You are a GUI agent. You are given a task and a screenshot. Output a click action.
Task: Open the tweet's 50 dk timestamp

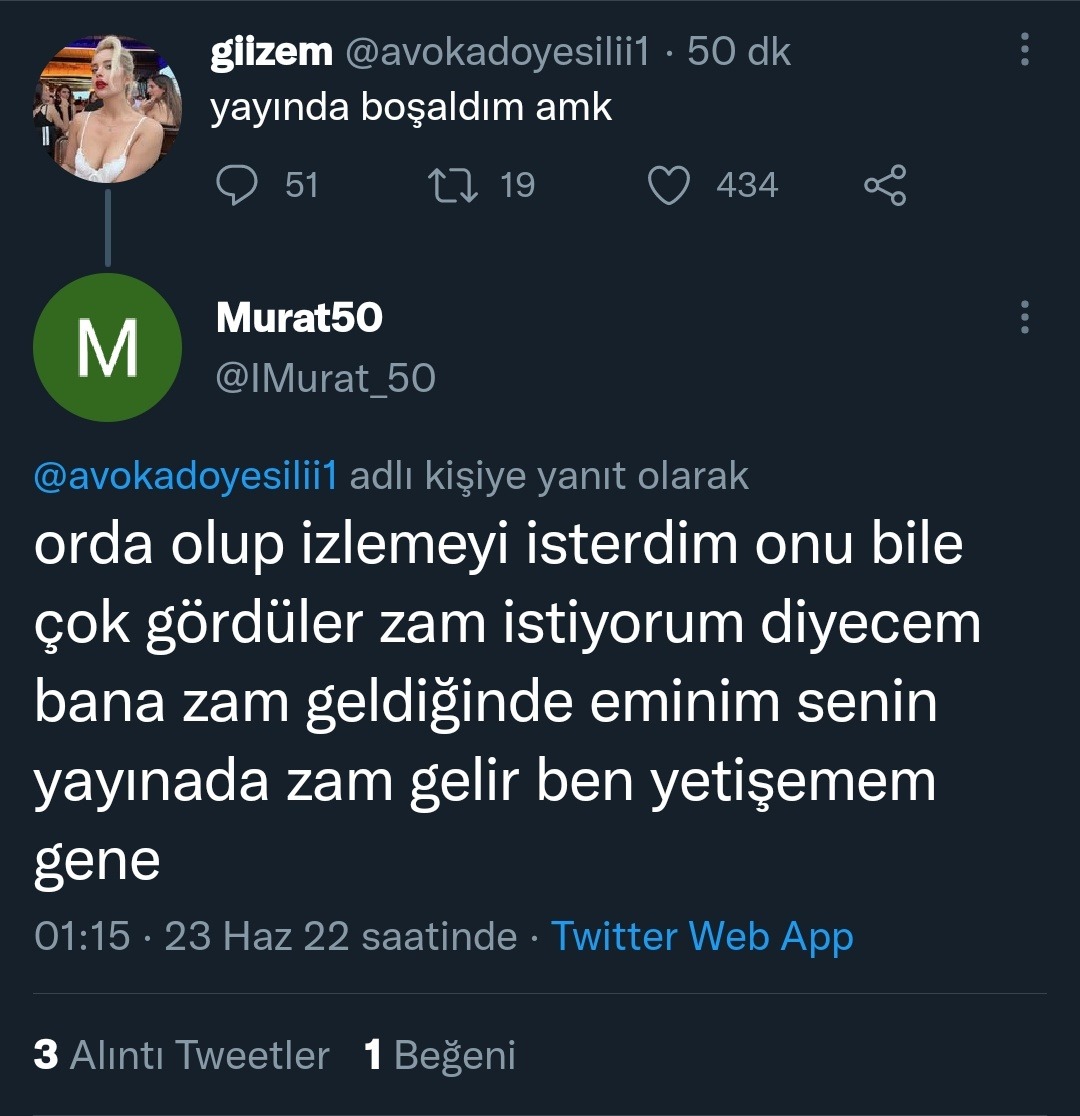coord(739,52)
